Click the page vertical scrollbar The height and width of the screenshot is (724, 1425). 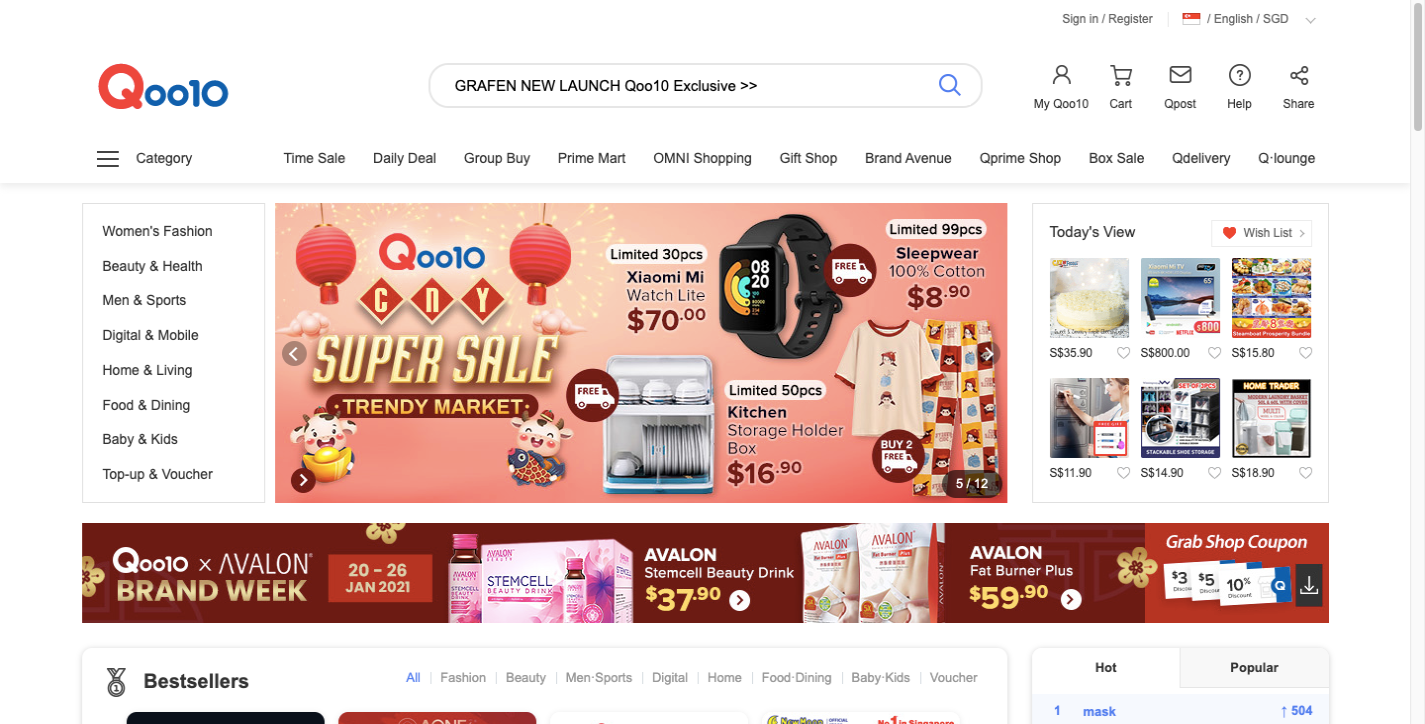pyautogui.click(x=1417, y=362)
